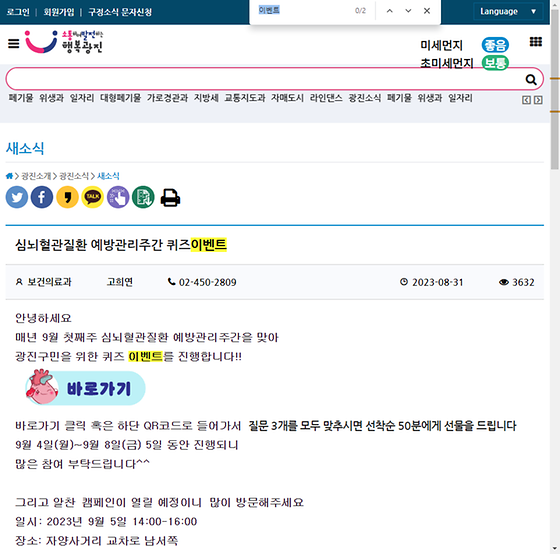Screen dimensions: 560x554
Task: Share via the yellow KakaoStory icon
Action: click(x=68, y=197)
